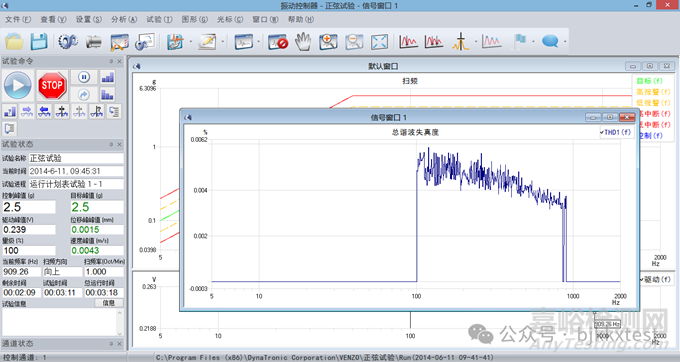
Task: Click the 当前频率 909.26 value field
Action: pyautogui.click(x=21, y=271)
